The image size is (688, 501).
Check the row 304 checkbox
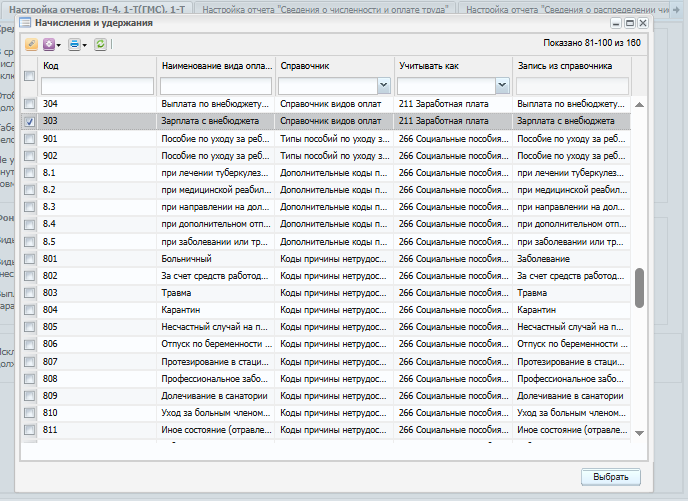pos(29,104)
